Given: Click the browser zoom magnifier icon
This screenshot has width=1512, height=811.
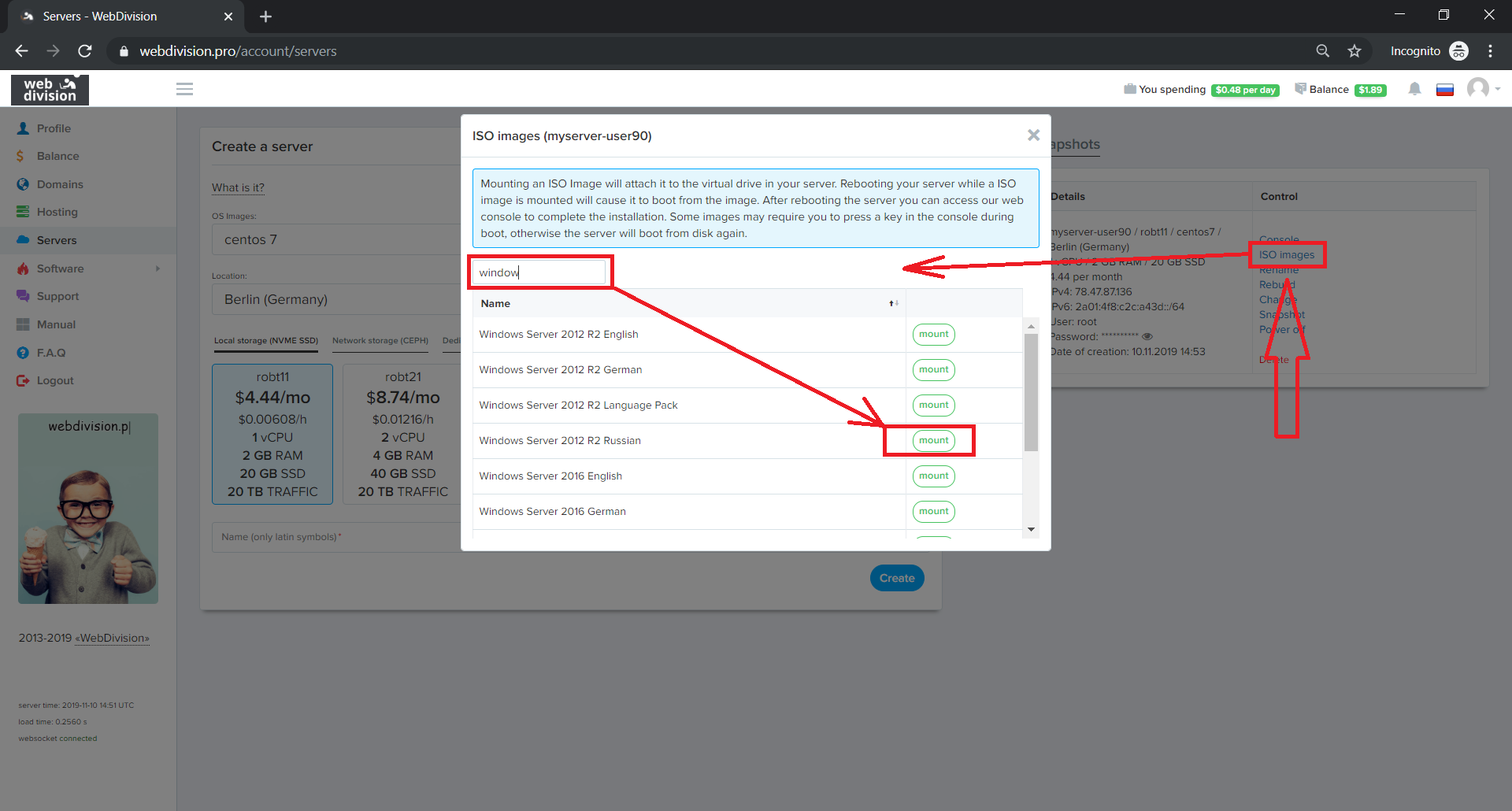Looking at the screenshot, I should 1322,51.
